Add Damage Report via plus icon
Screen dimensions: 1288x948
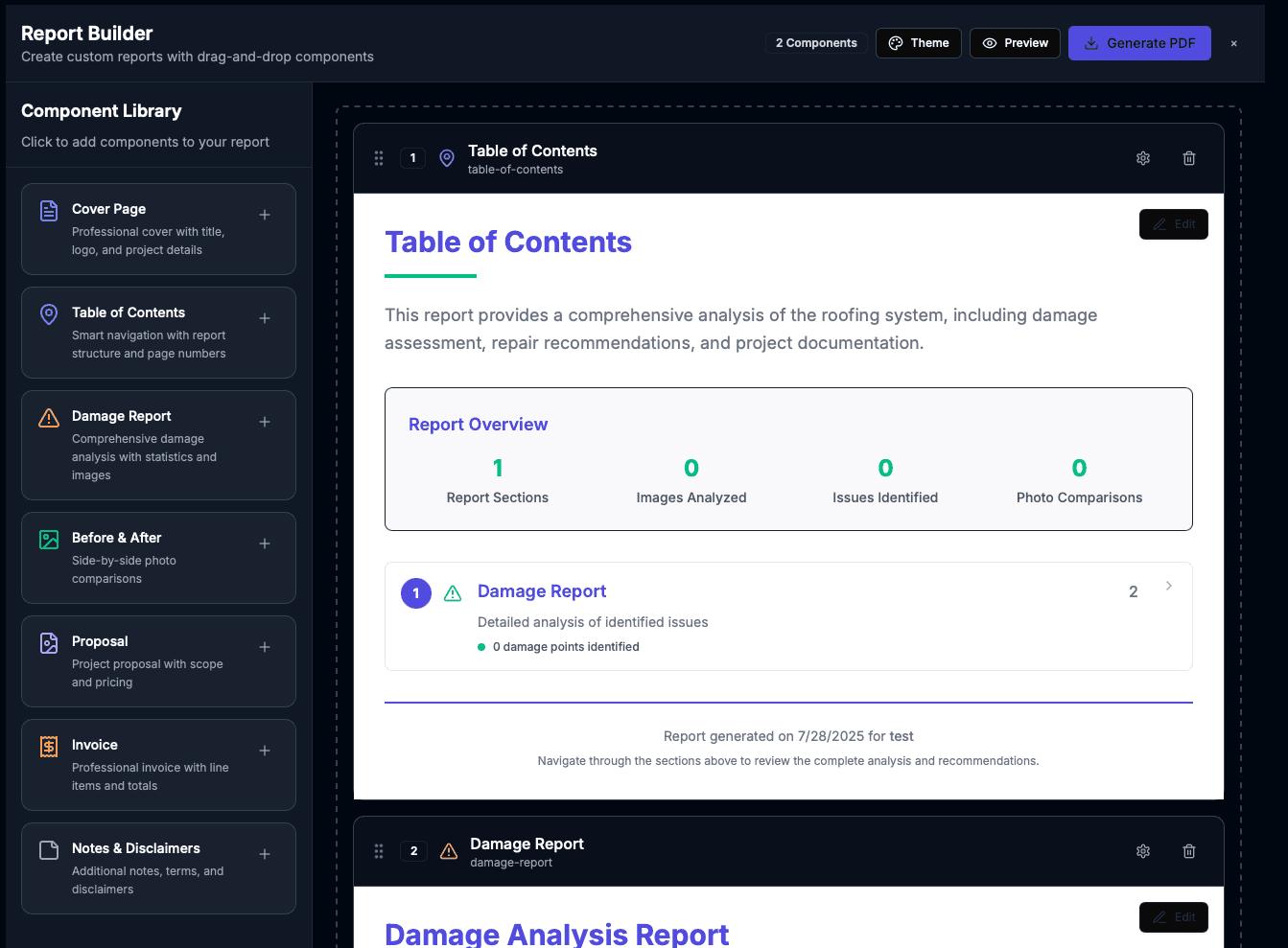[265, 422]
